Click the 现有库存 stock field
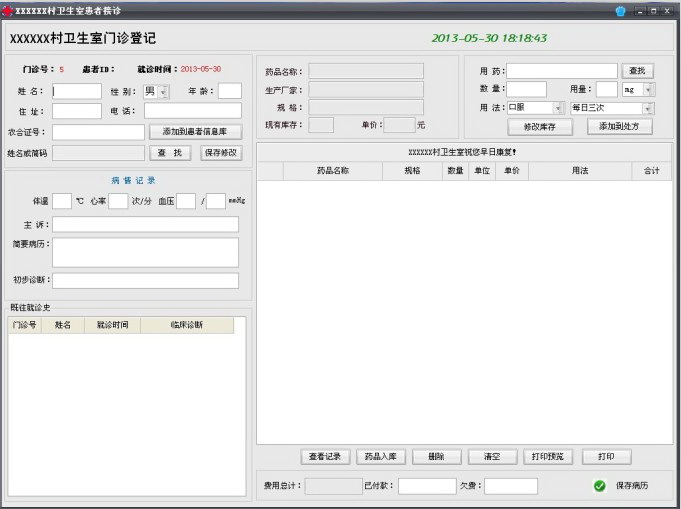 (x=321, y=125)
